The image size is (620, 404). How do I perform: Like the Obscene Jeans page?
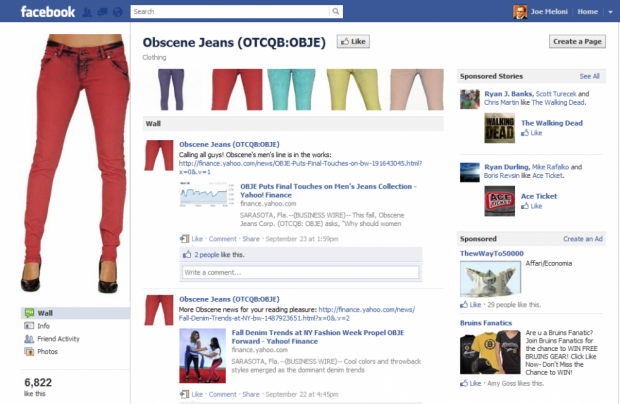[x=353, y=42]
